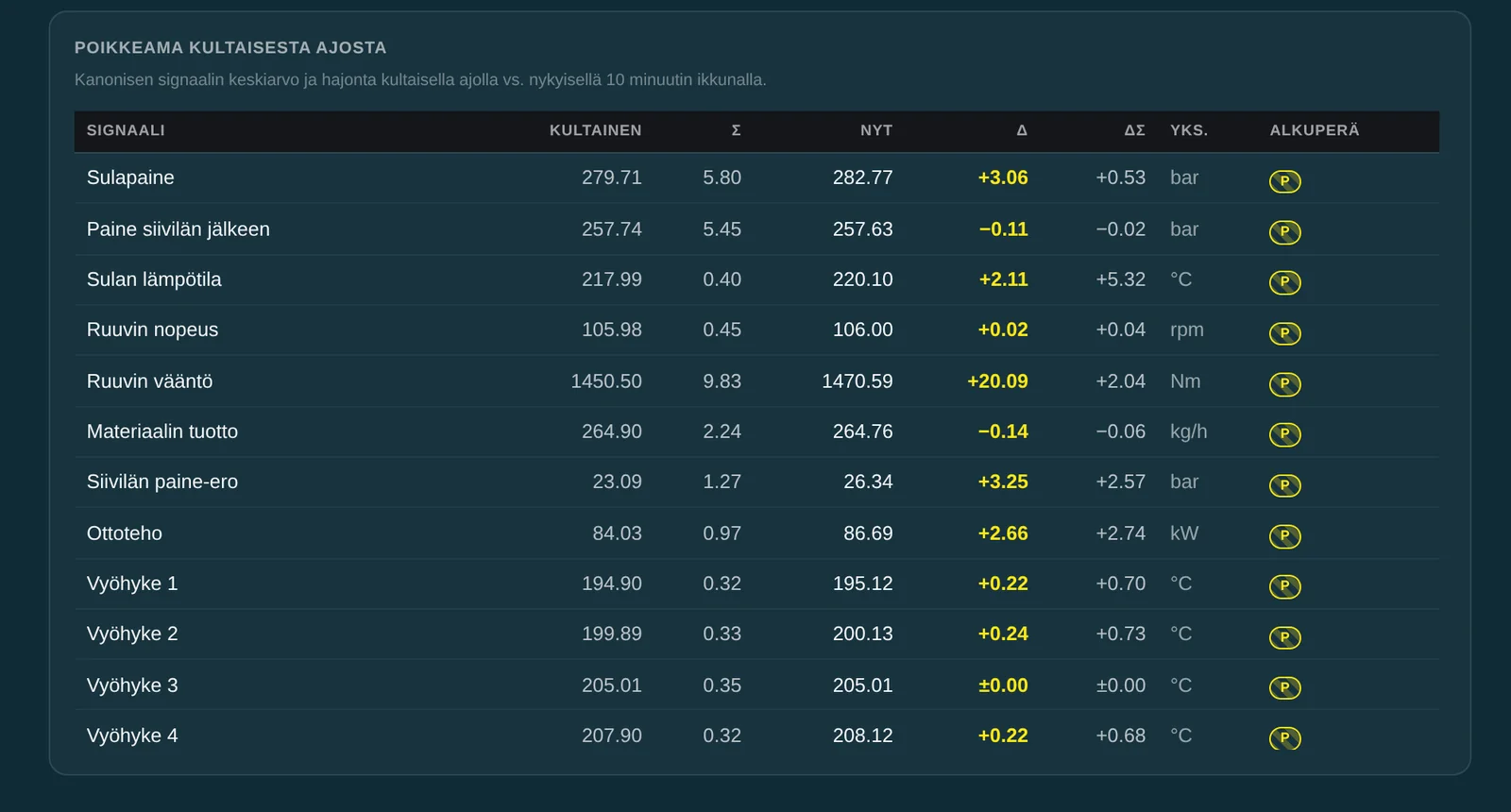Click the Ruuvin nopeus row label

[152, 330]
